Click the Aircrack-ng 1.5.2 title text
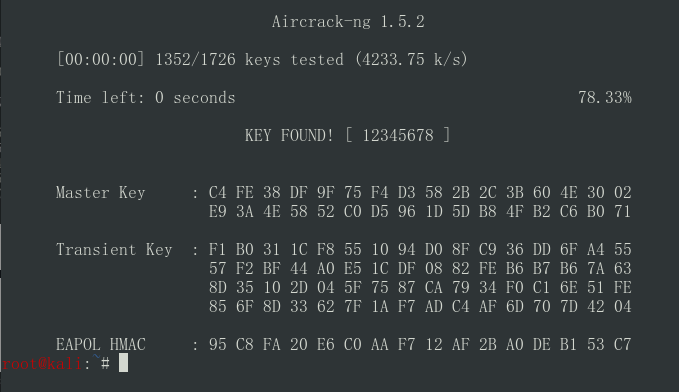 [x=348, y=22]
